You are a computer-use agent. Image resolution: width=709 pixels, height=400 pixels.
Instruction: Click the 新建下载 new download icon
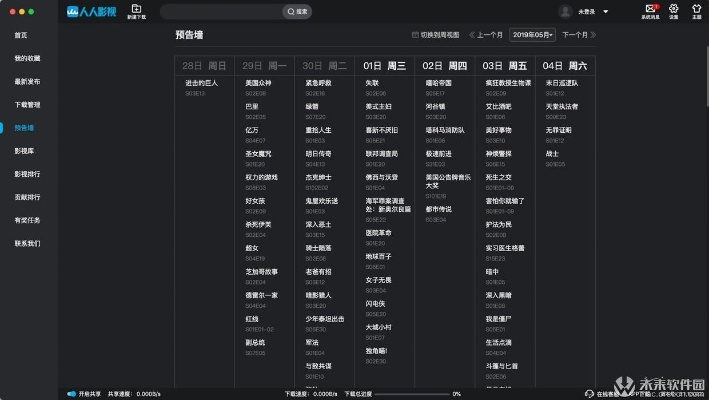(136, 9)
